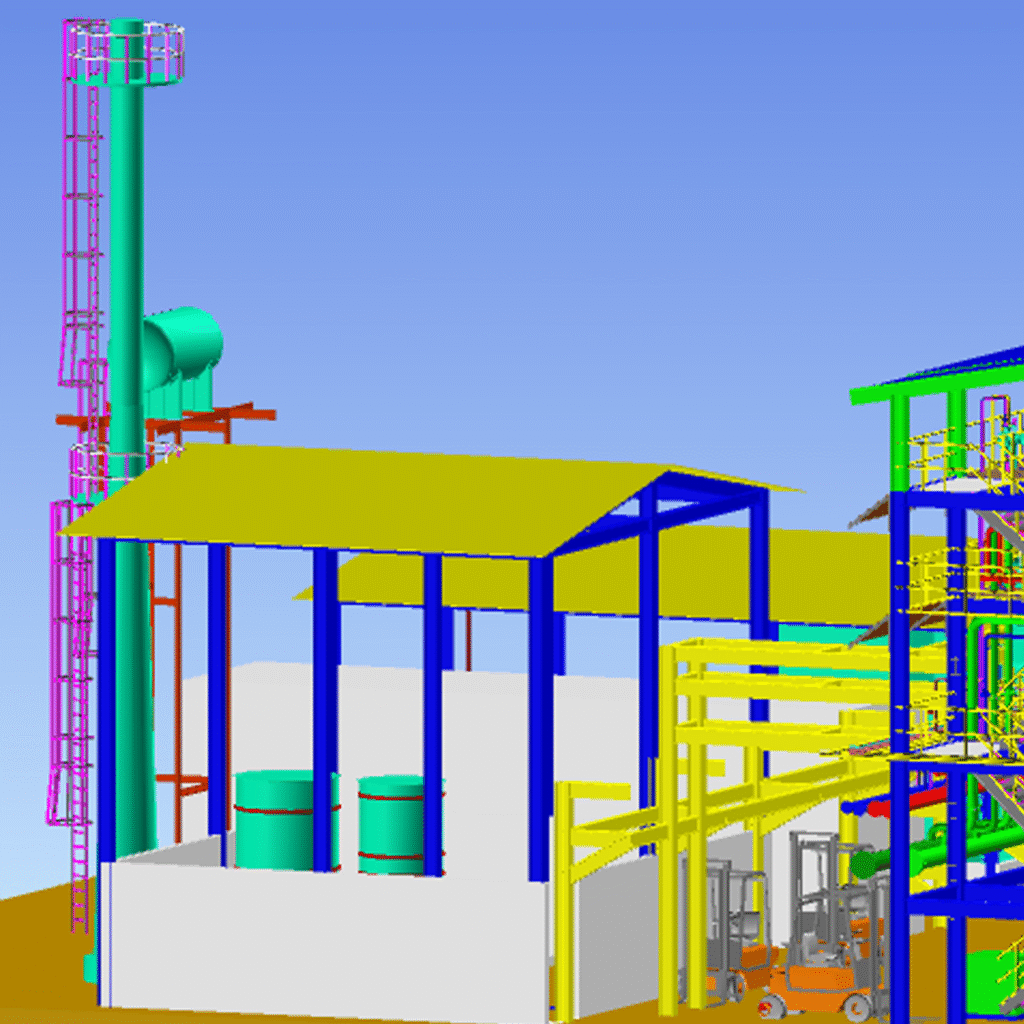Click the white front wall of the shed
Viewport: 1024px width, 1024px height.
click(320, 940)
